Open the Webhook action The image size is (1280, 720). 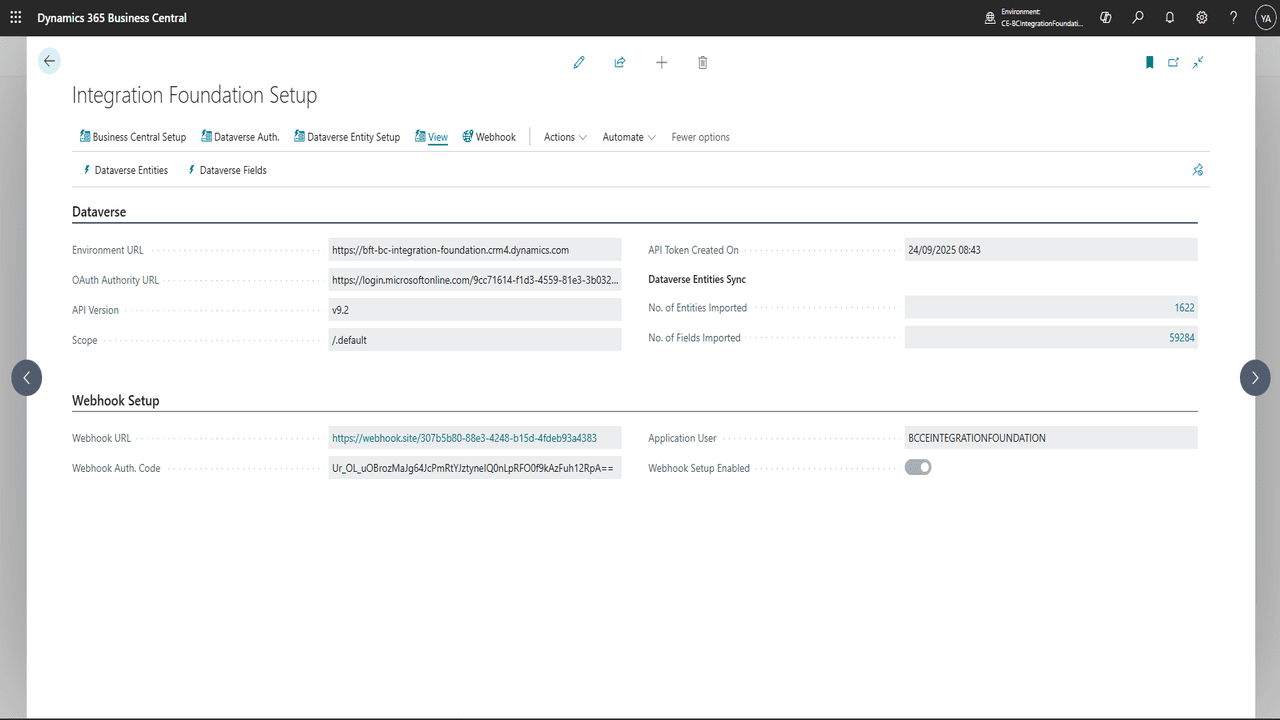(489, 137)
